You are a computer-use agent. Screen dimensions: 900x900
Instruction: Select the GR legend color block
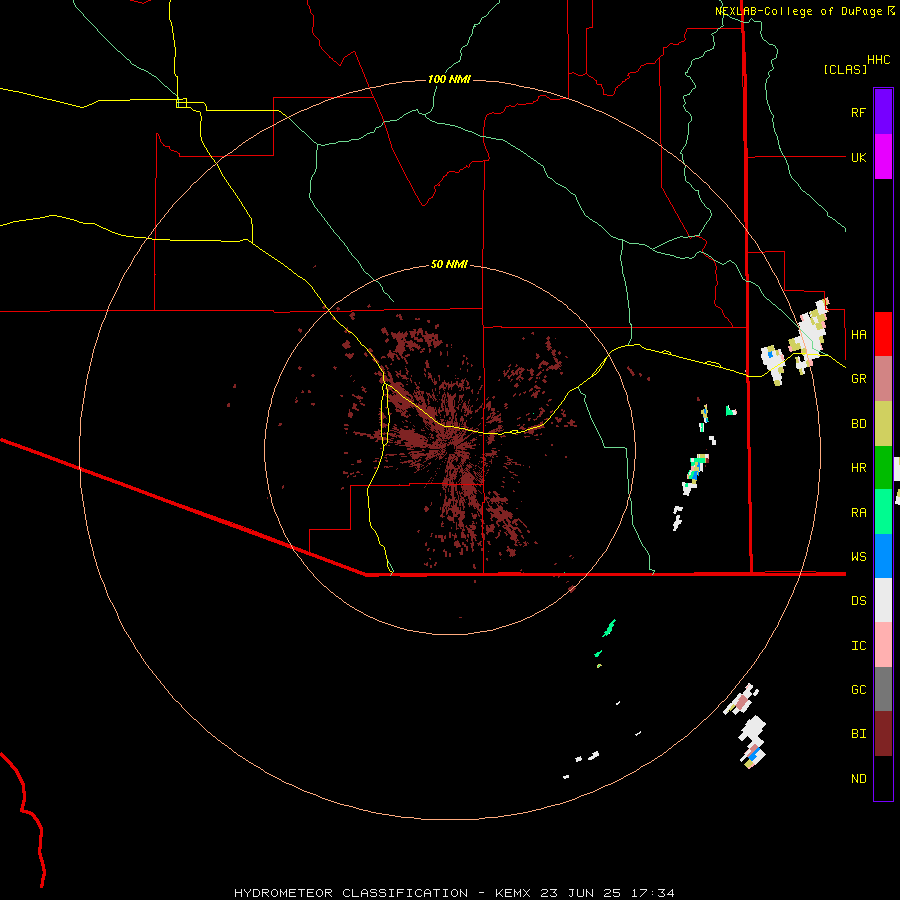(x=883, y=379)
